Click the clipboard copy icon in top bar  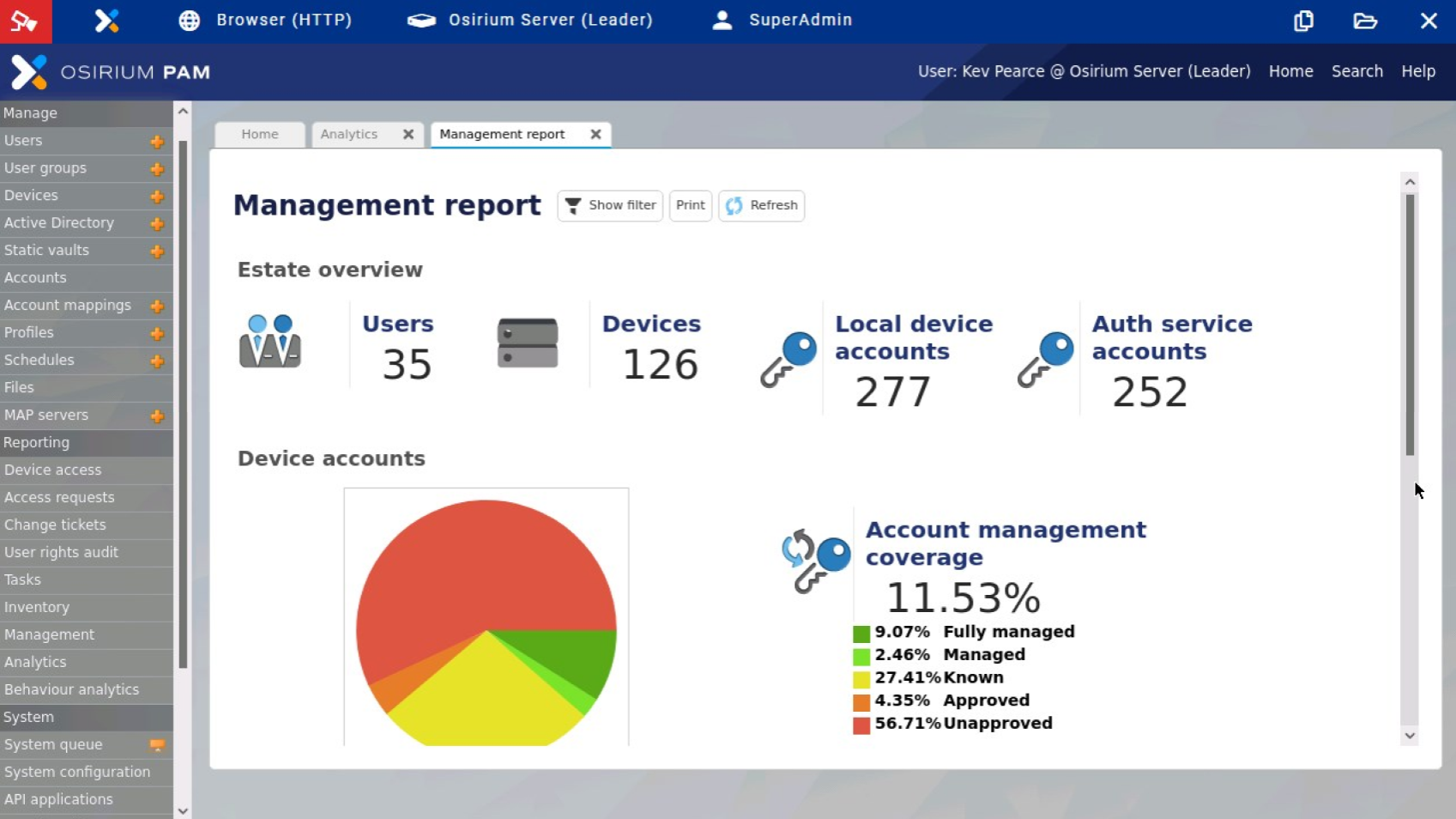[1303, 21]
